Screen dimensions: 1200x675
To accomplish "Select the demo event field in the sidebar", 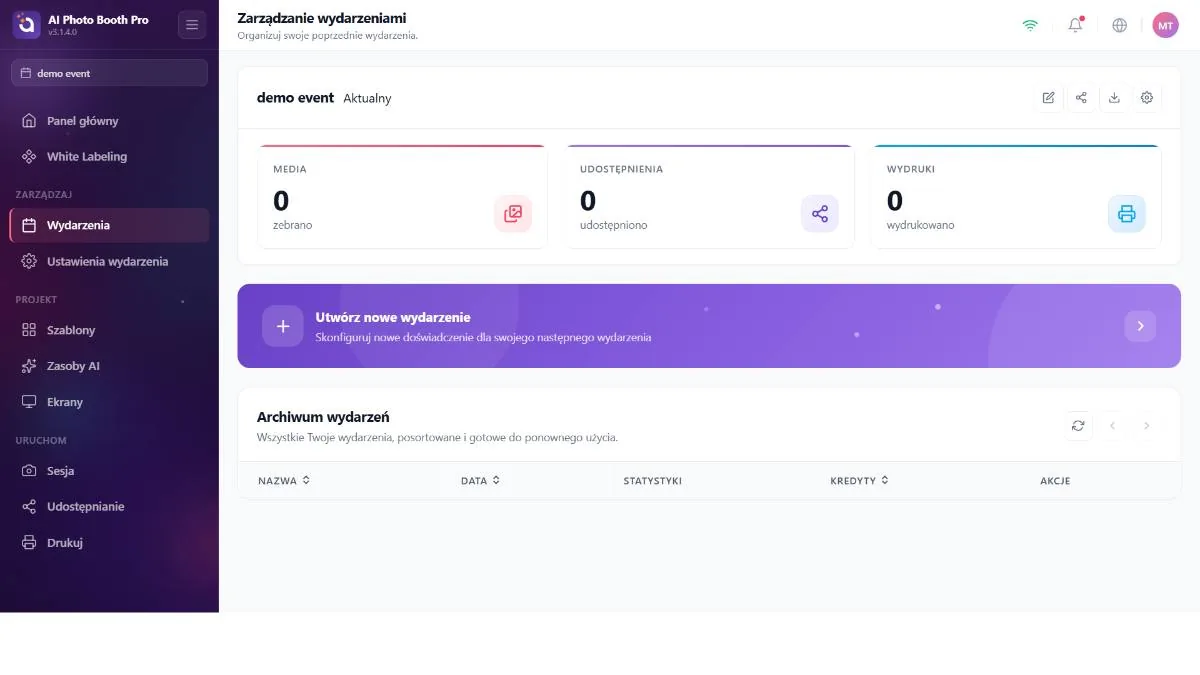I will coord(109,73).
